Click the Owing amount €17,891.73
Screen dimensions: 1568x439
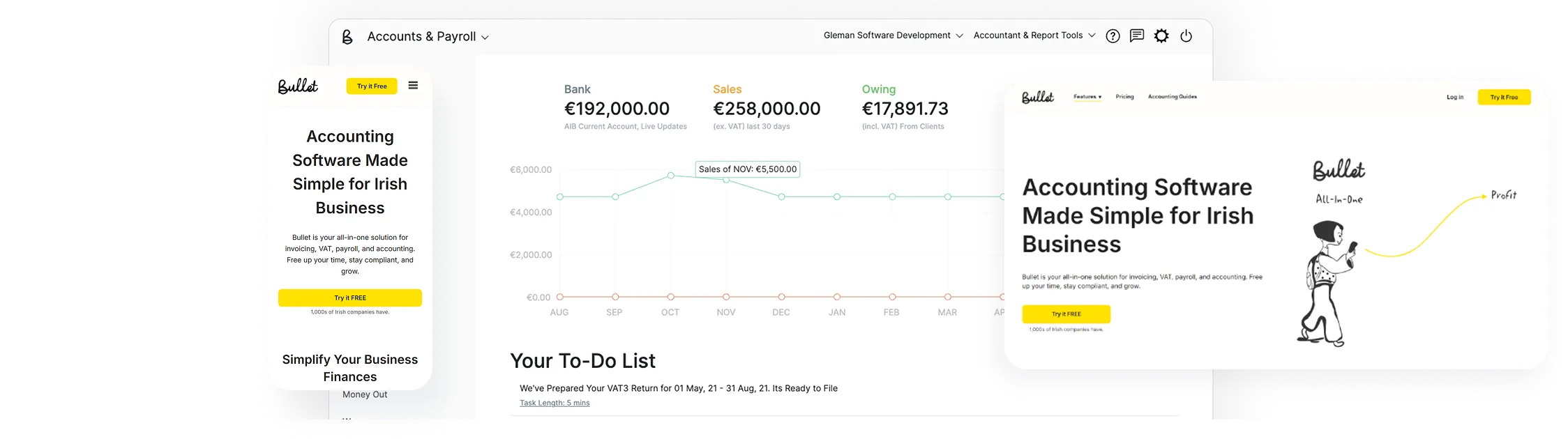click(905, 109)
